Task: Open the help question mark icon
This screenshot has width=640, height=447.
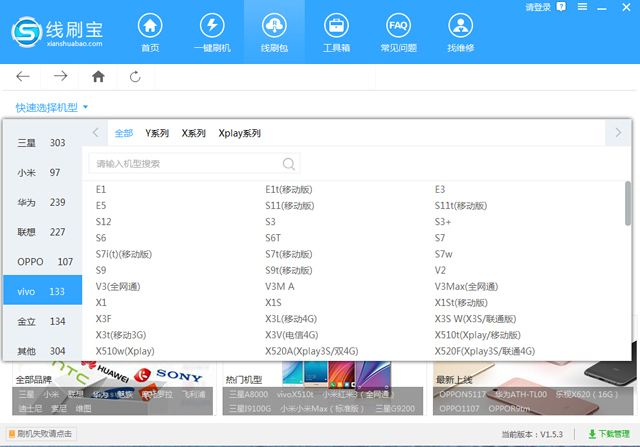Action: point(561,7)
